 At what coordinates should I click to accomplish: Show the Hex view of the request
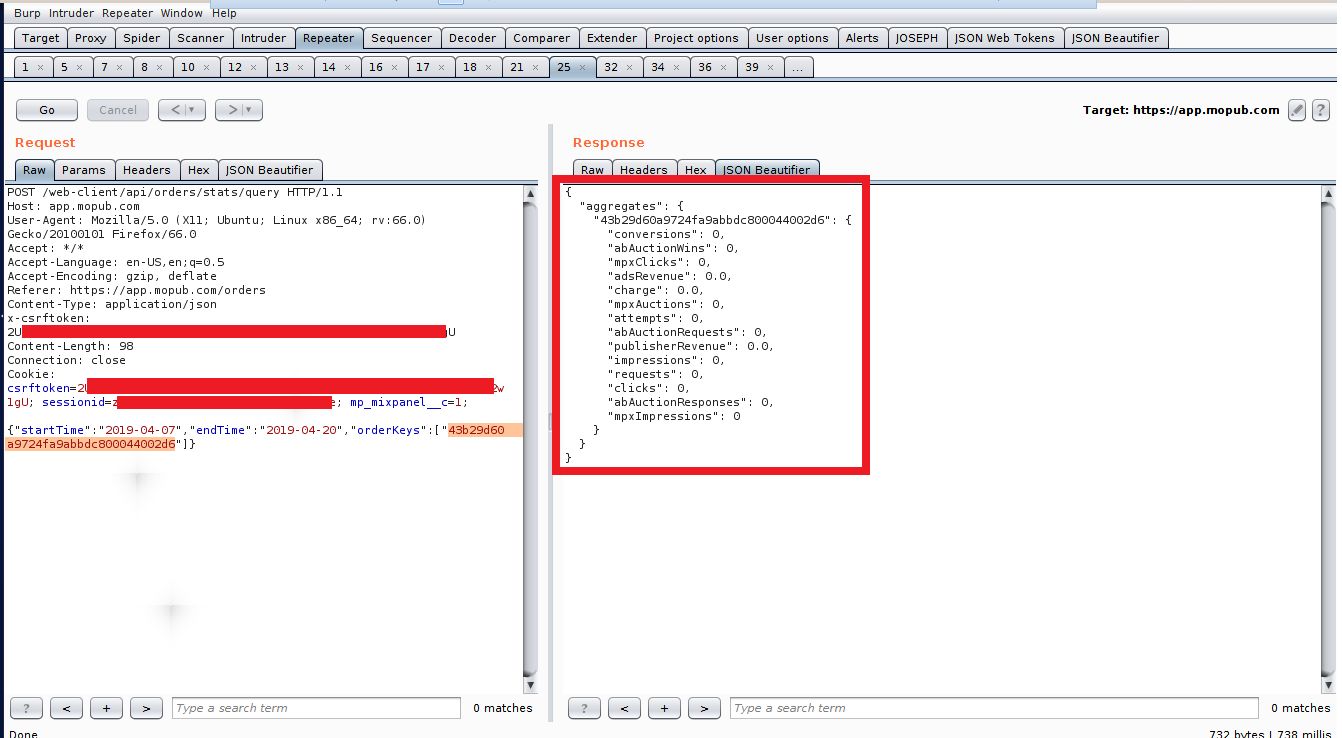click(x=199, y=170)
